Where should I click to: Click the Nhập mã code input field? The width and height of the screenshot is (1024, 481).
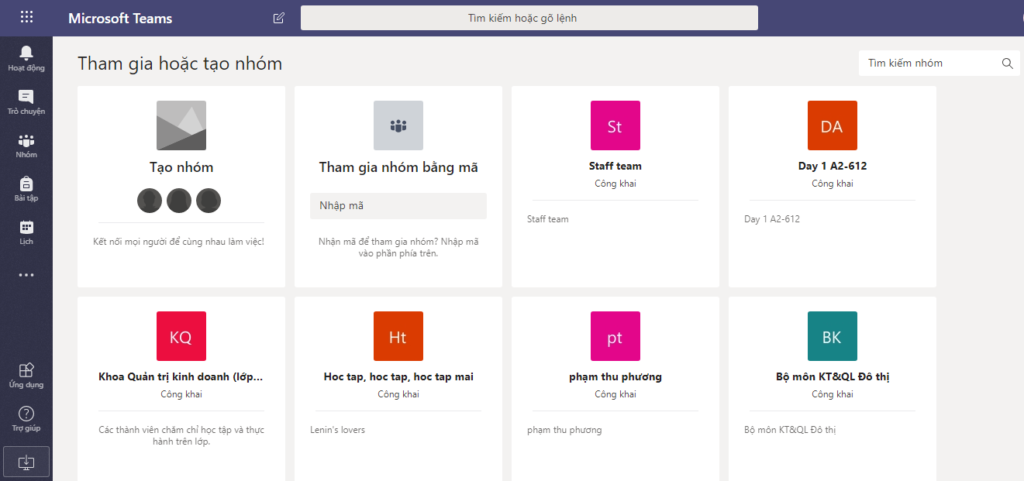(x=398, y=206)
